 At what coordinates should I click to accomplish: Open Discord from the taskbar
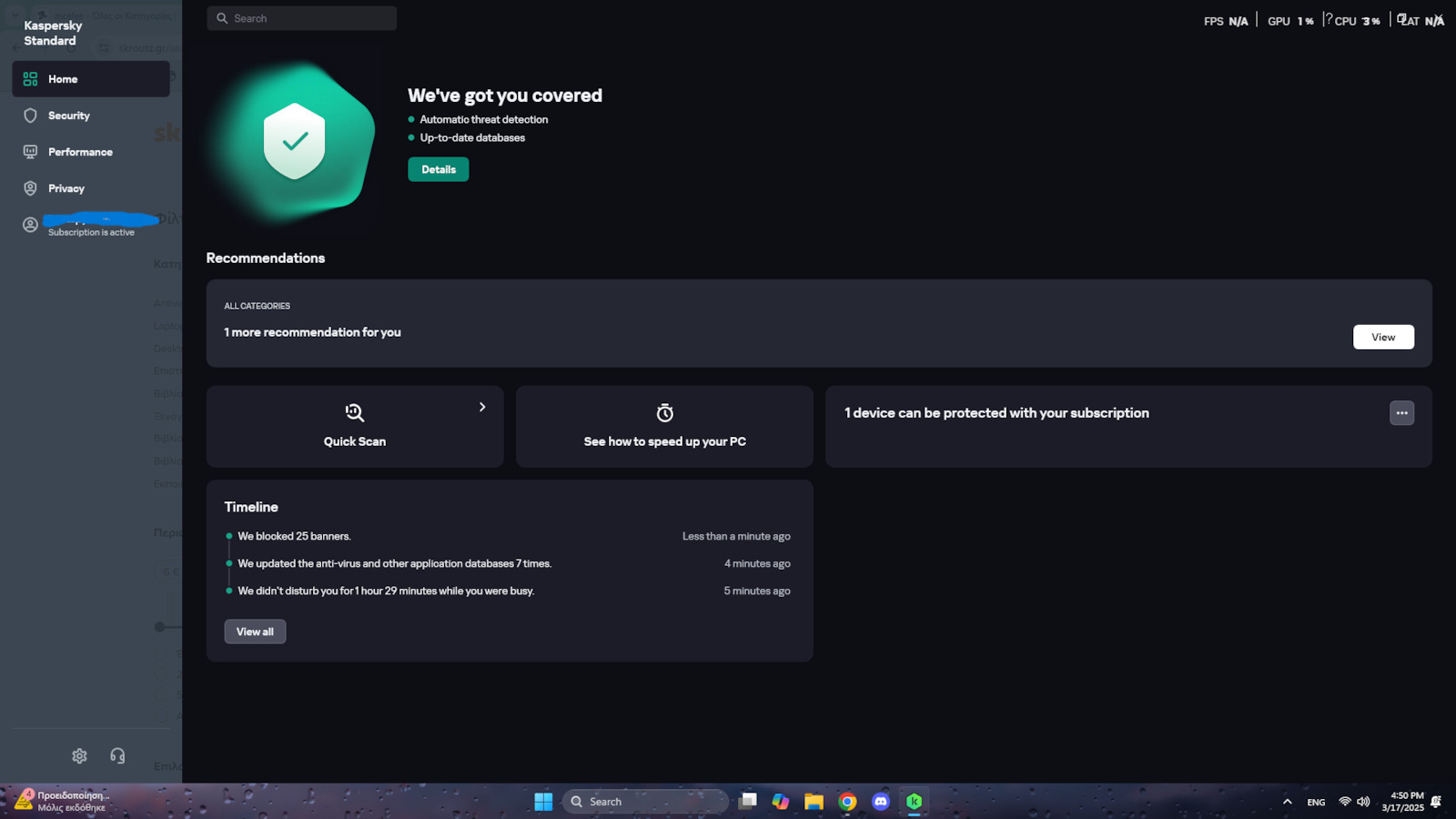point(880,802)
